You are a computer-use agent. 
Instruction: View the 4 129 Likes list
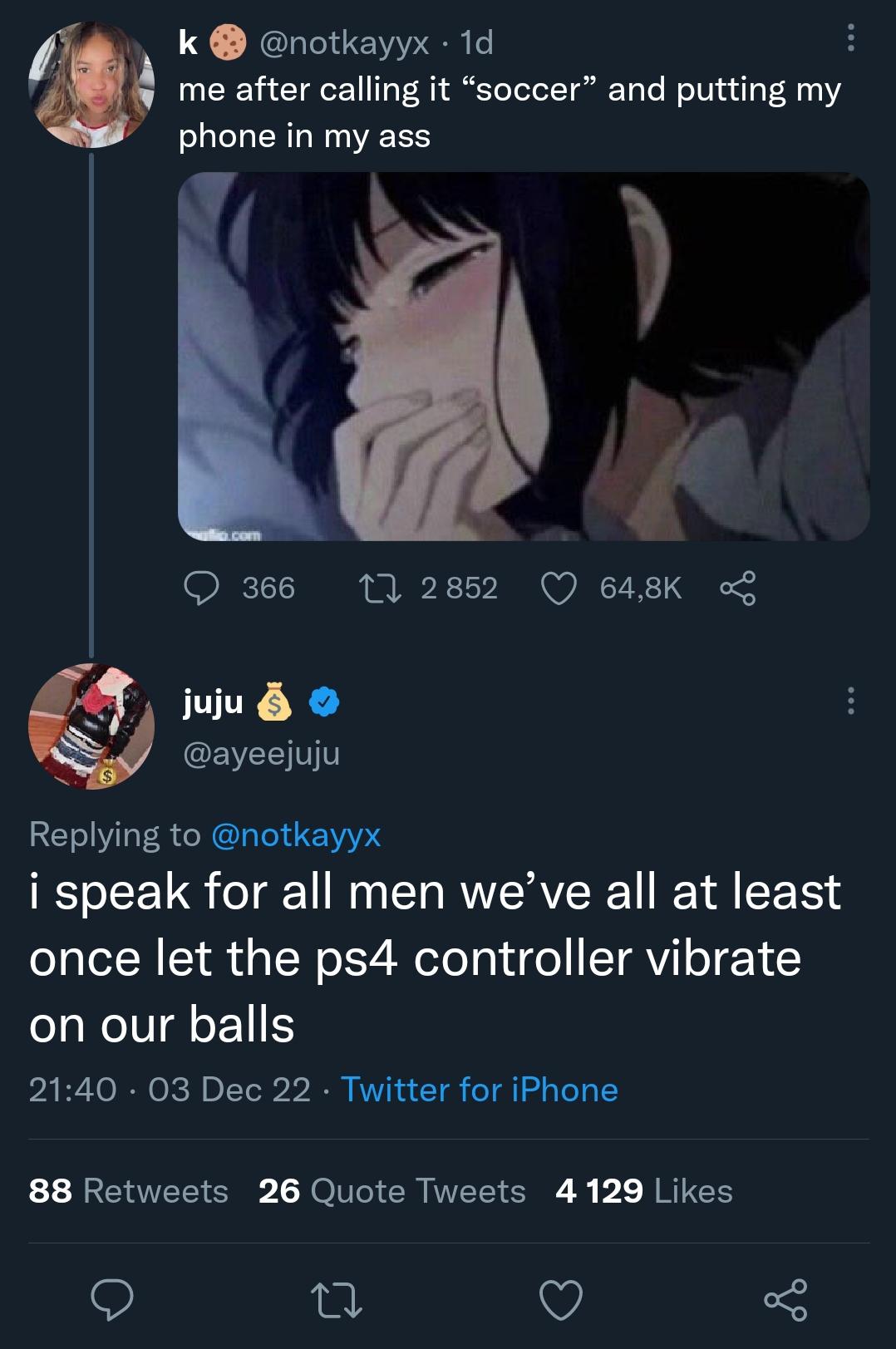click(644, 1191)
